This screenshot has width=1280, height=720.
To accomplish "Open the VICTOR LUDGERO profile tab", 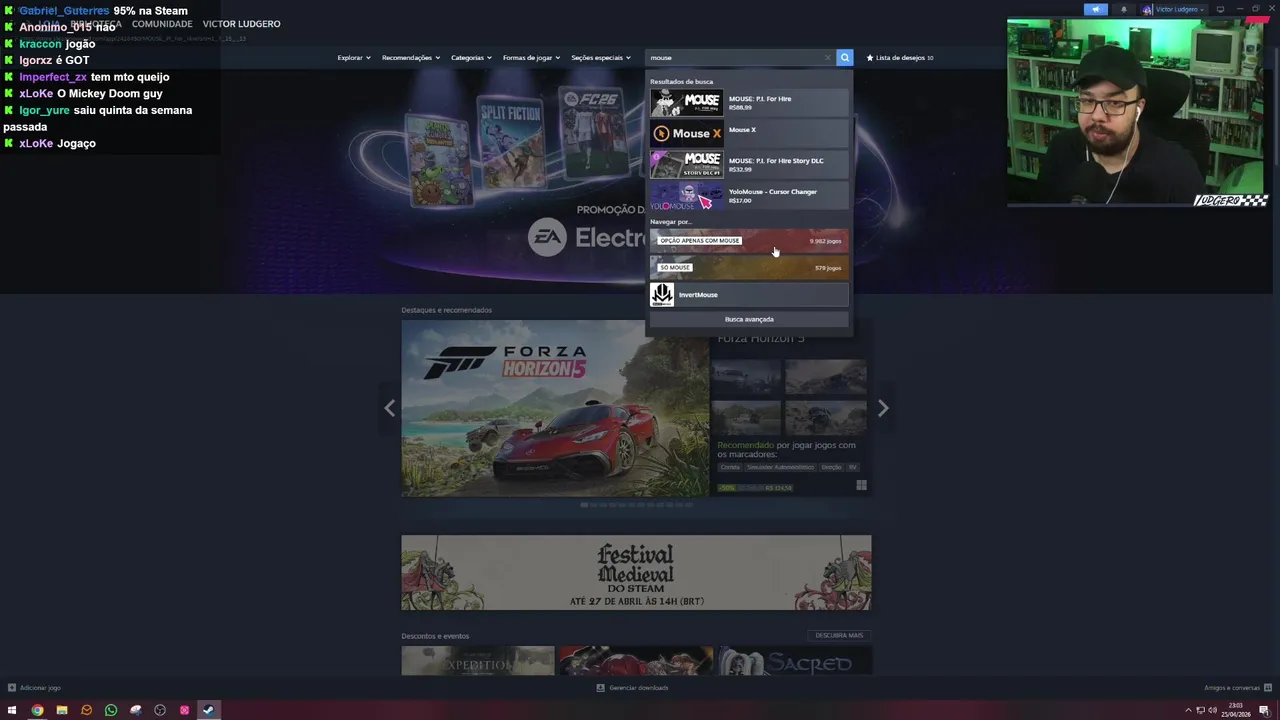I will (241, 24).
